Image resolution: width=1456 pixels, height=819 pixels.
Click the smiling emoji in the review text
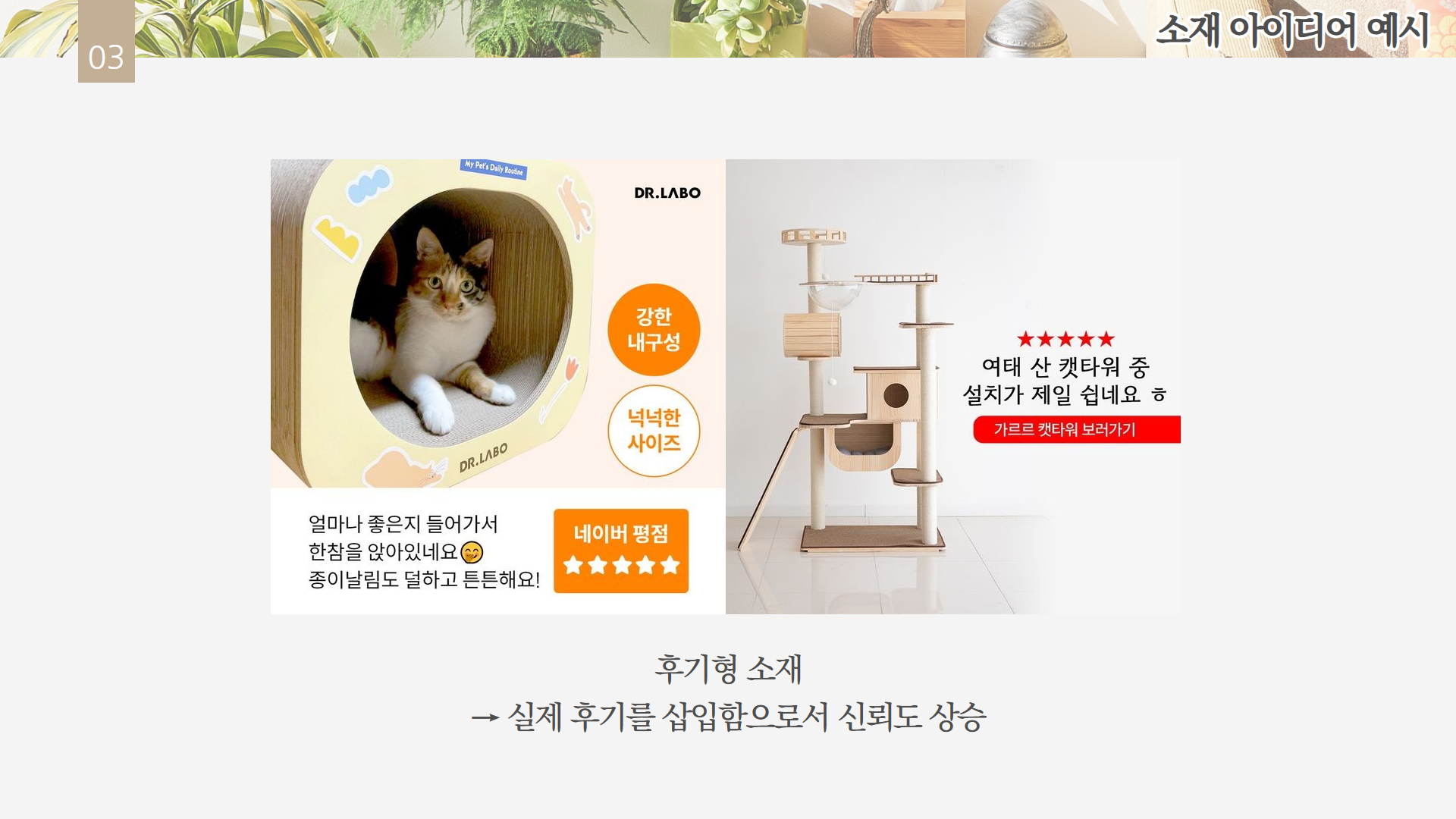point(472,552)
